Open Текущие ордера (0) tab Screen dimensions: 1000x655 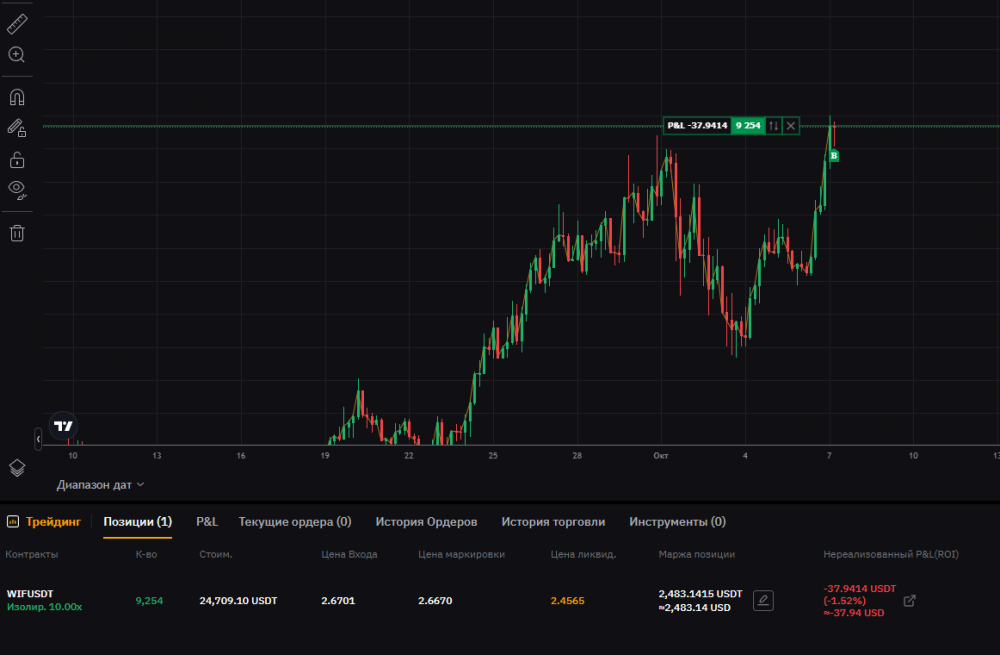pos(294,522)
